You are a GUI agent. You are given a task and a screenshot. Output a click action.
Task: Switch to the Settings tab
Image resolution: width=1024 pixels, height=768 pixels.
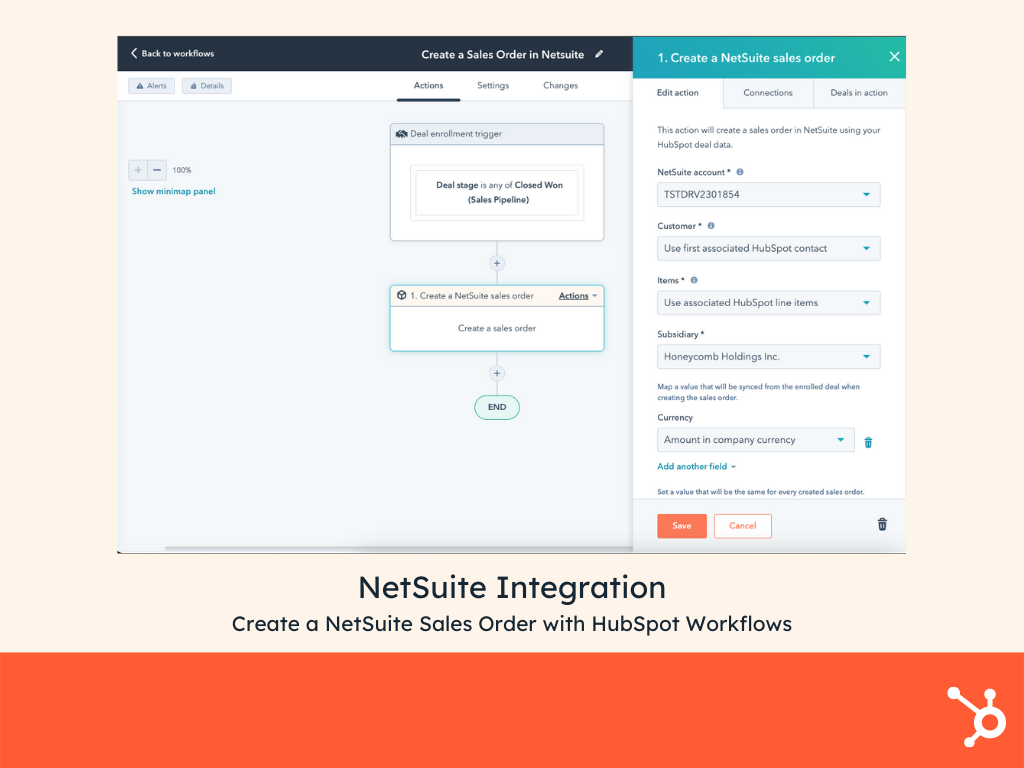[493, 86]
